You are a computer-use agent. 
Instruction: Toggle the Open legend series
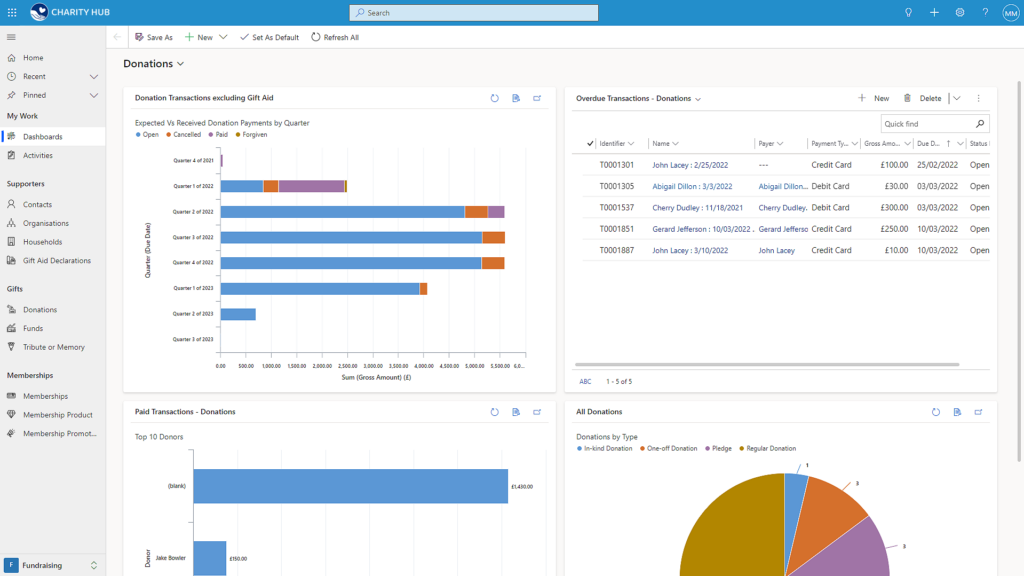(x=148, y=135)
